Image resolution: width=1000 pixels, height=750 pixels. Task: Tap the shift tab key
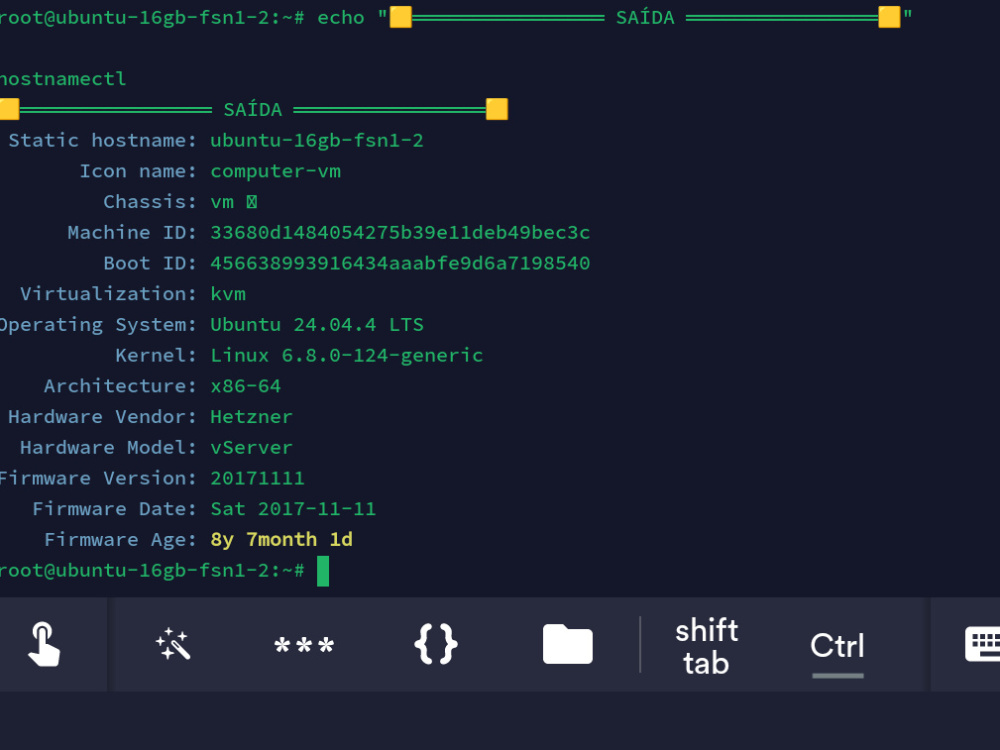tap(707, 646)
